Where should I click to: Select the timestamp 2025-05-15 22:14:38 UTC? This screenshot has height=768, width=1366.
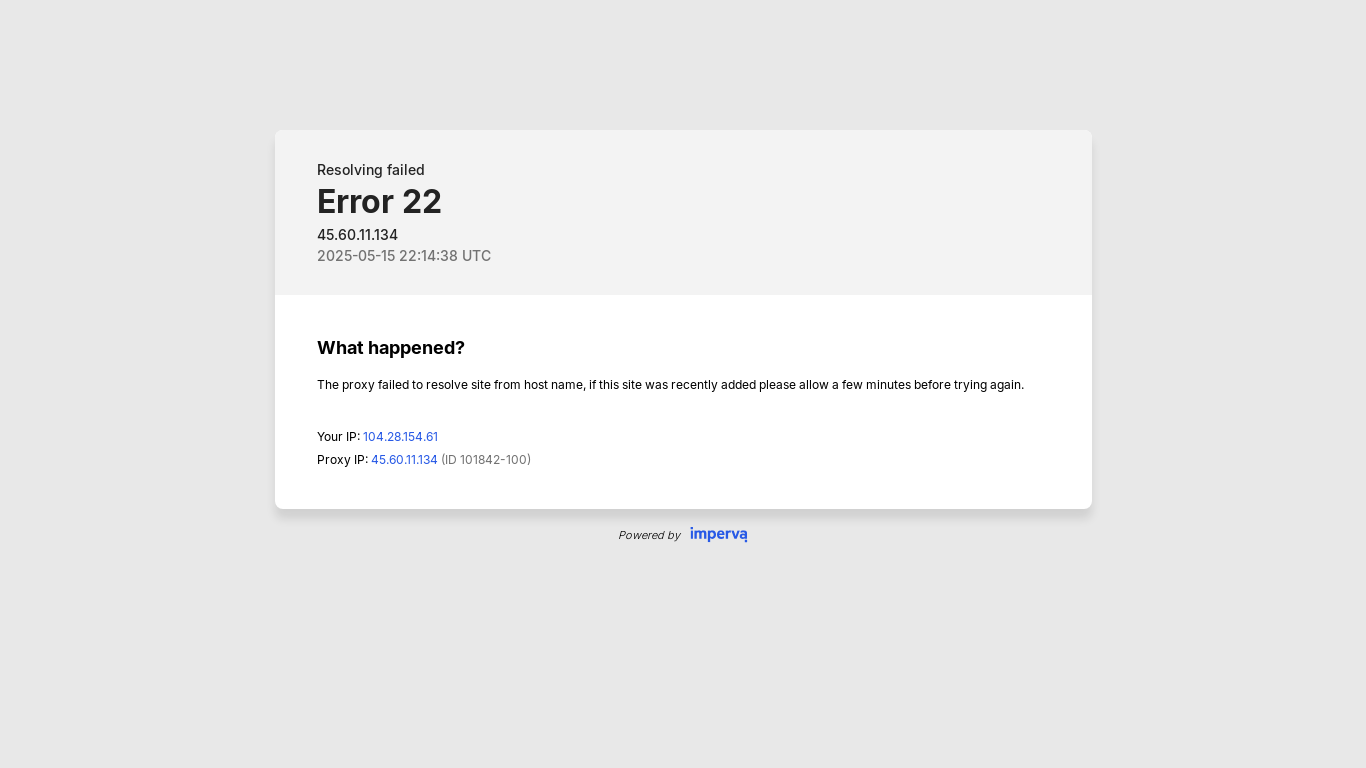[404, 256]
